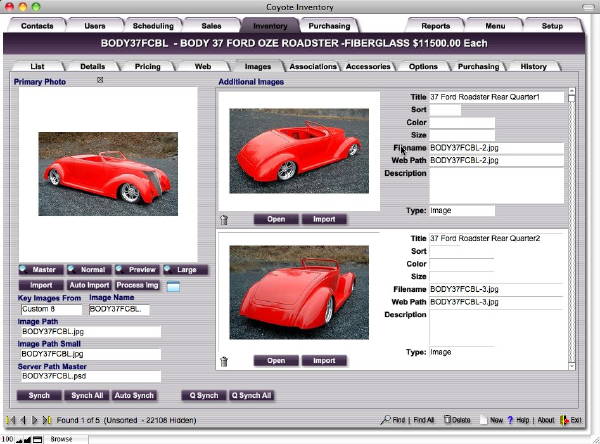
Task: Click the trash icon under second additional image
Action: (x=224, y=361)
